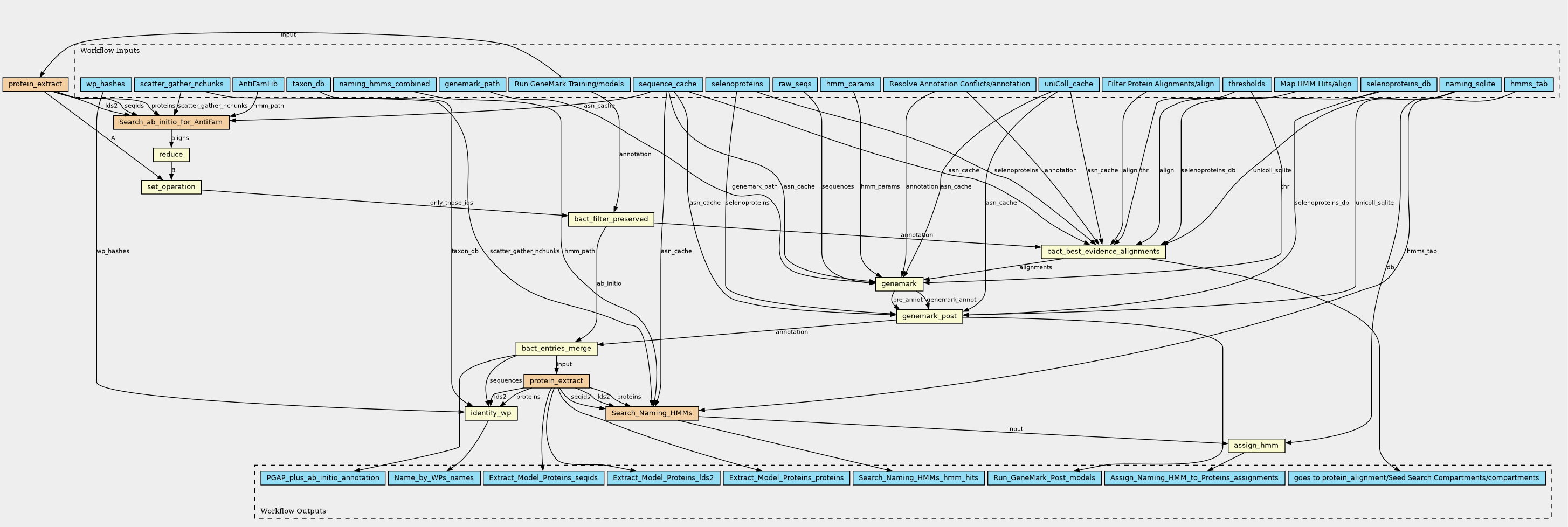
Task: Click the AntiFamLib input node
Action: point(258,84)
